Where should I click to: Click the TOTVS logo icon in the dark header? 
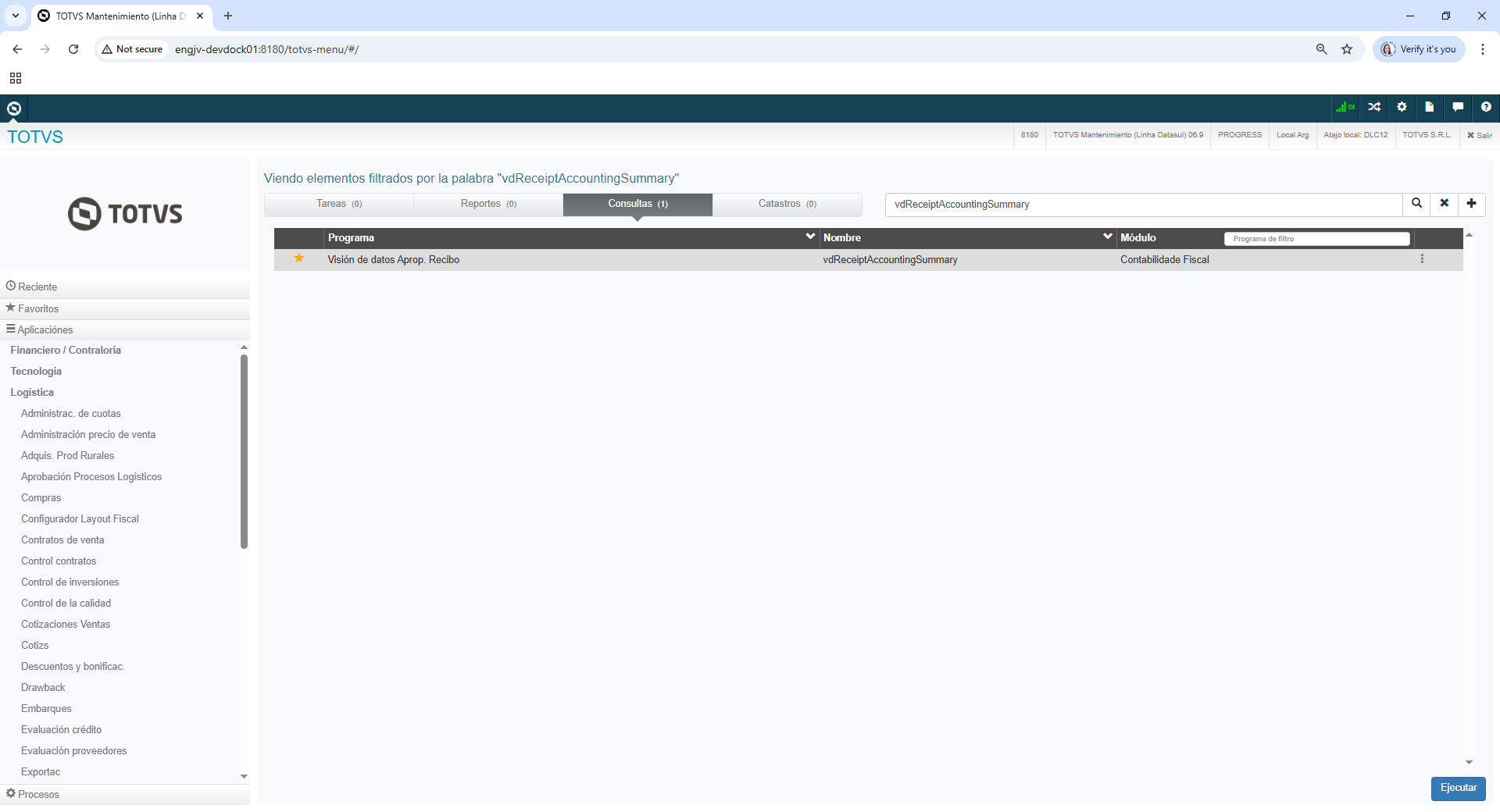tap(14, 108)
